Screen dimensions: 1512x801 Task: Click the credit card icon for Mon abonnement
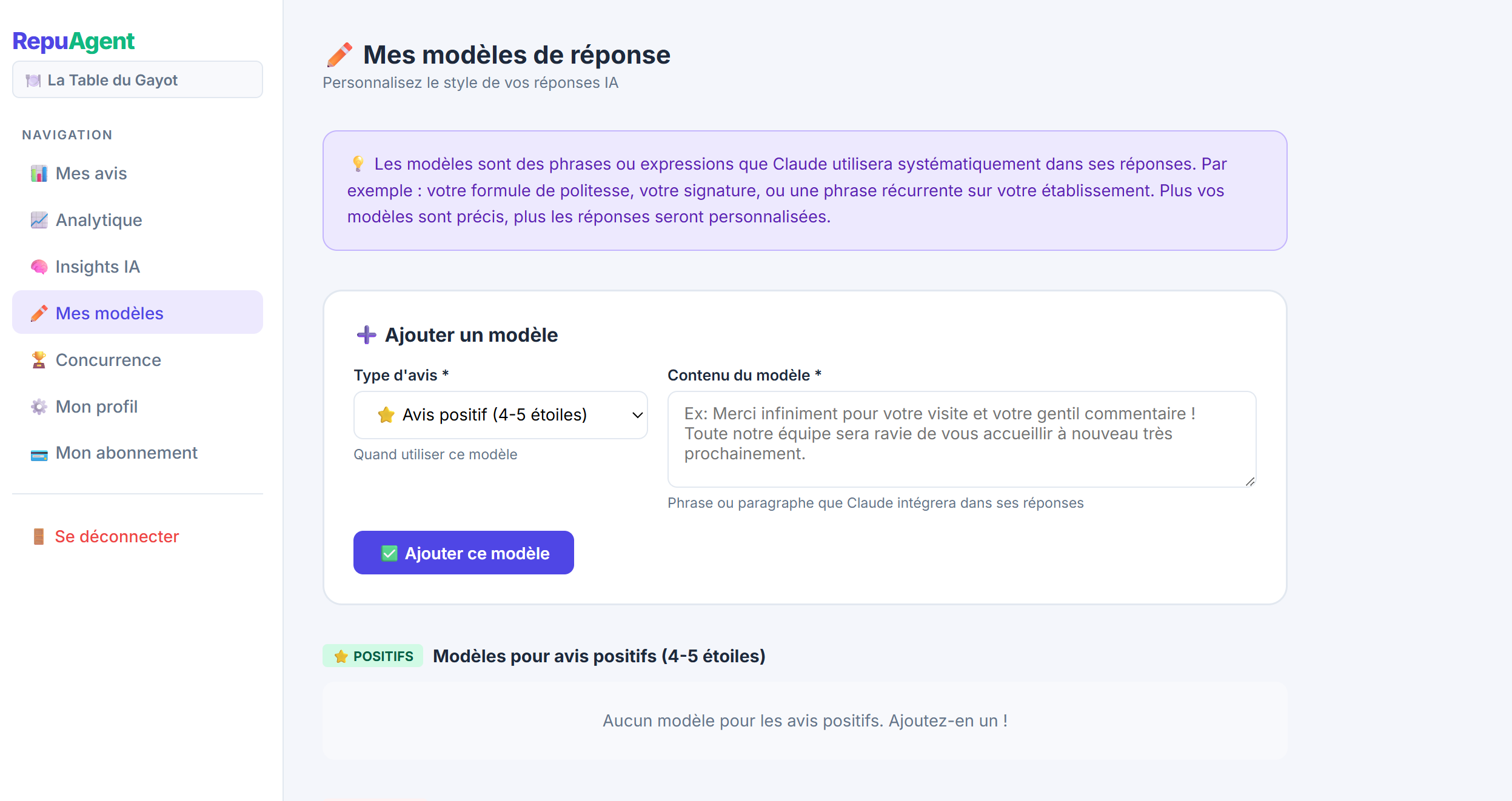pos(39,454)
